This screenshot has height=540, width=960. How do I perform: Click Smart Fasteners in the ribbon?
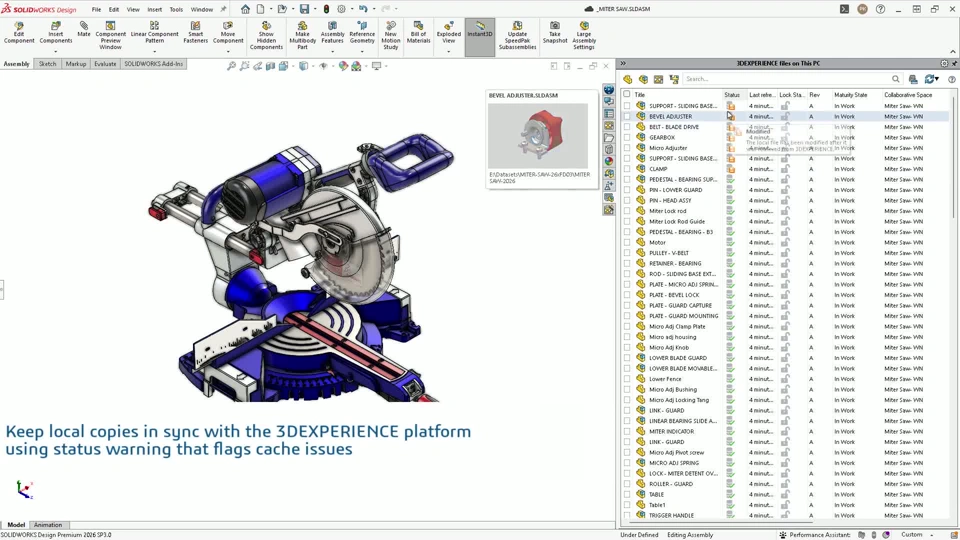(x=195, y=33)
